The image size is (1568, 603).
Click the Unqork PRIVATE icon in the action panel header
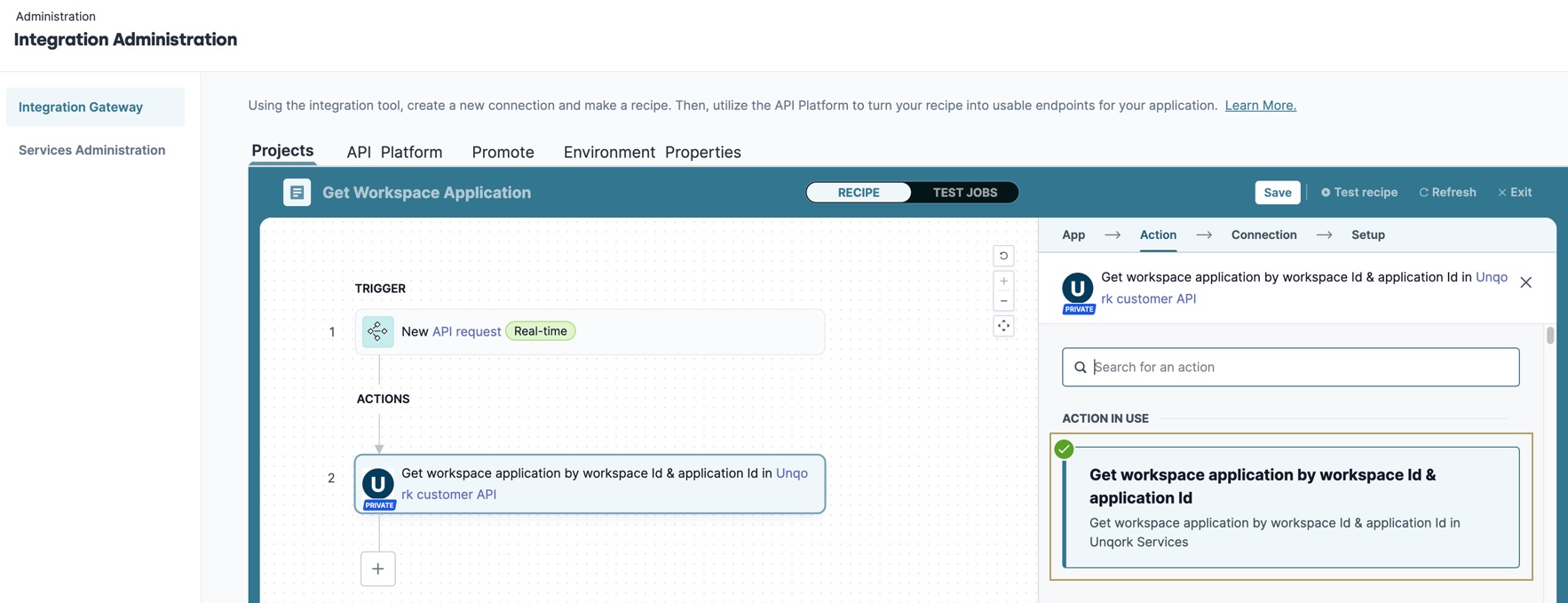coord(1078,291)
